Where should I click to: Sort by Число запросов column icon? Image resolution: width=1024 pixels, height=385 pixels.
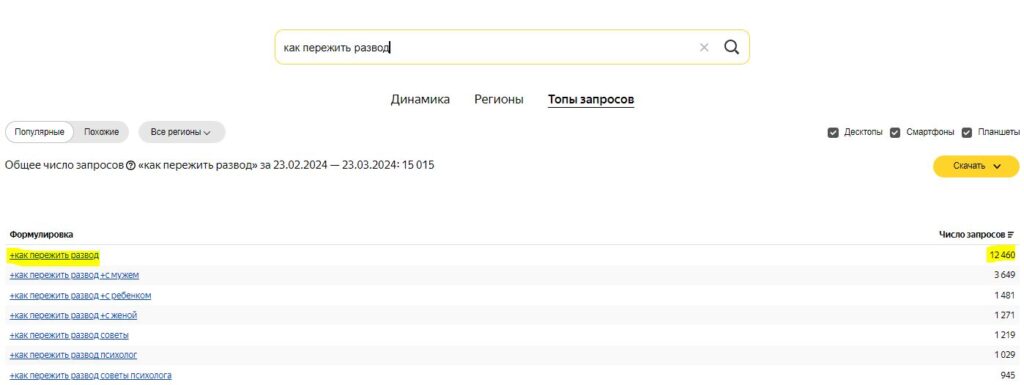click(x=1011, y=234)
